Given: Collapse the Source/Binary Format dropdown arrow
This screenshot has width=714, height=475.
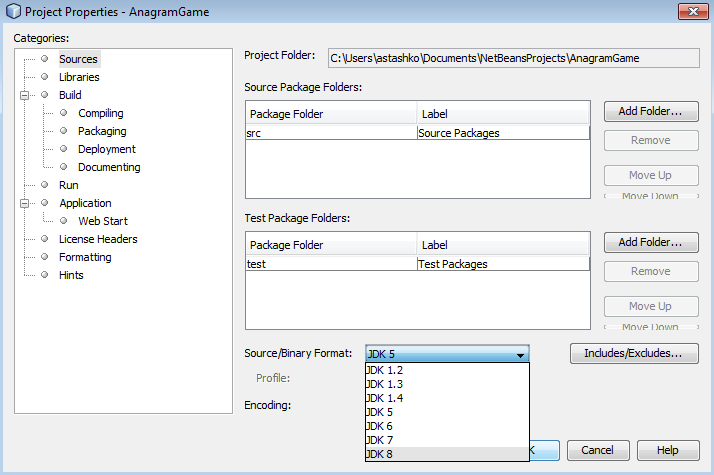Looking at the screenshot, I should click(520, 354).
